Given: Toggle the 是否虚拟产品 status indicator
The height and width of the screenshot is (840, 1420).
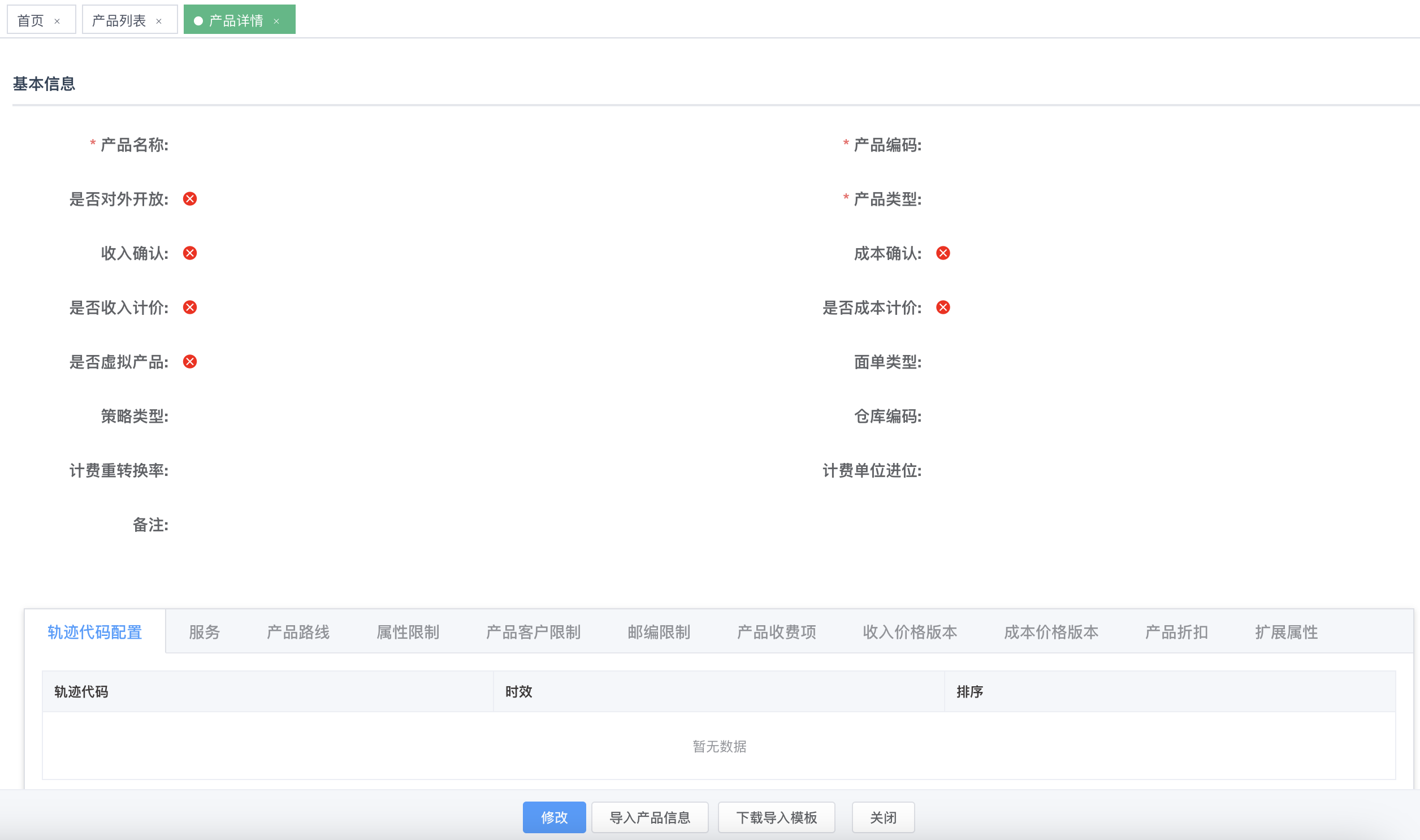Looking at the screenshot, I should [190, 362].
